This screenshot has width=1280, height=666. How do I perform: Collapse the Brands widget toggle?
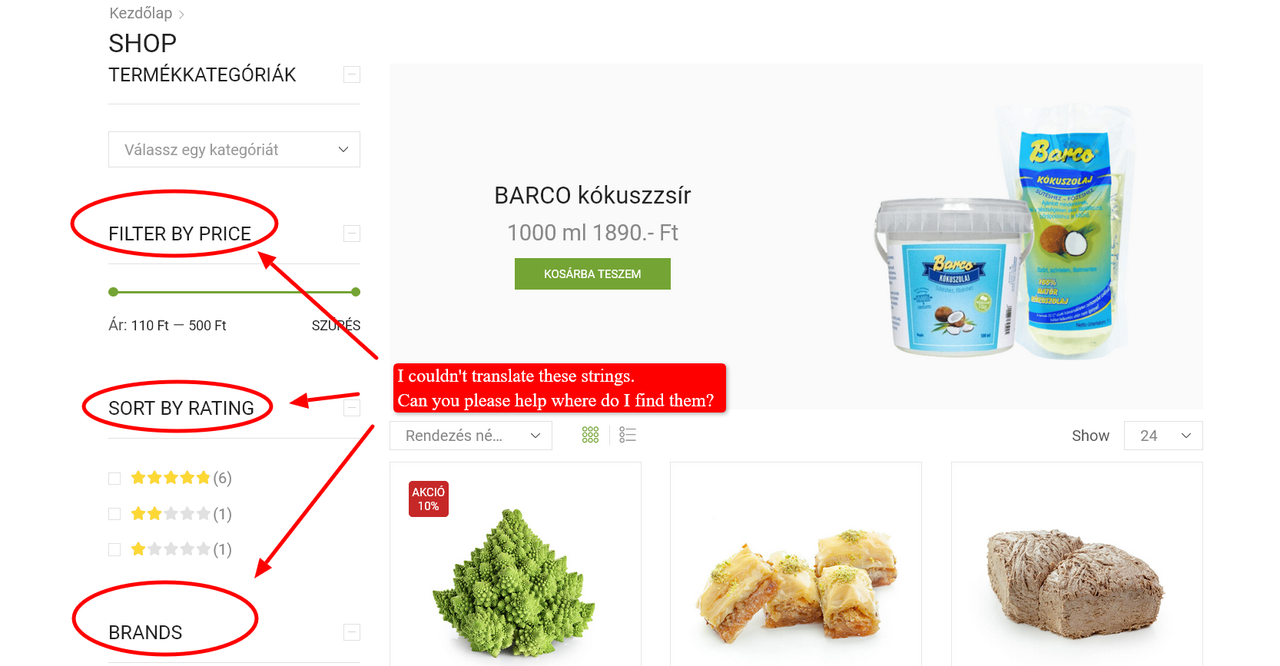coord(351,632)
